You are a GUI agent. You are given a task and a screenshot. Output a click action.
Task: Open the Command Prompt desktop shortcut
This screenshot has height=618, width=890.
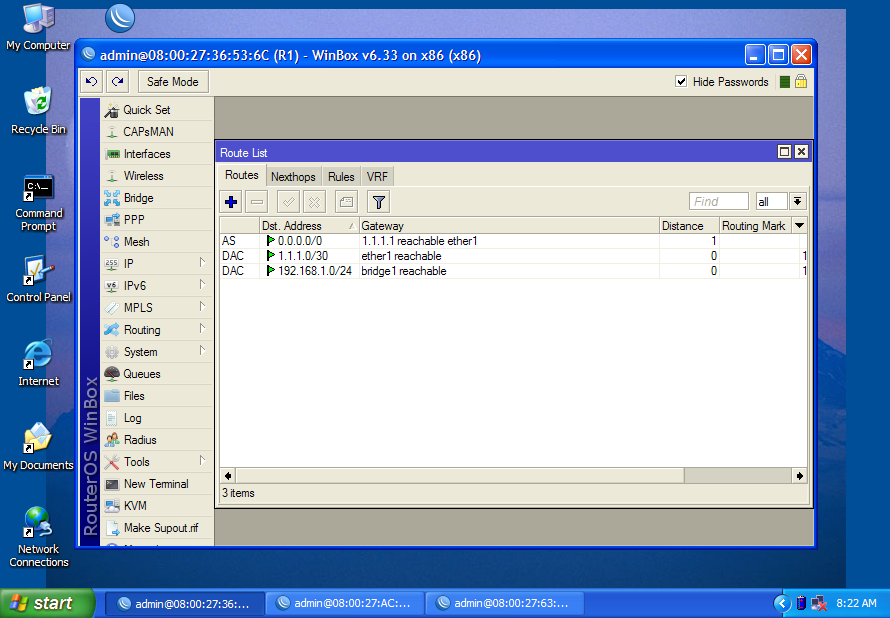click(x=39, y=203)
